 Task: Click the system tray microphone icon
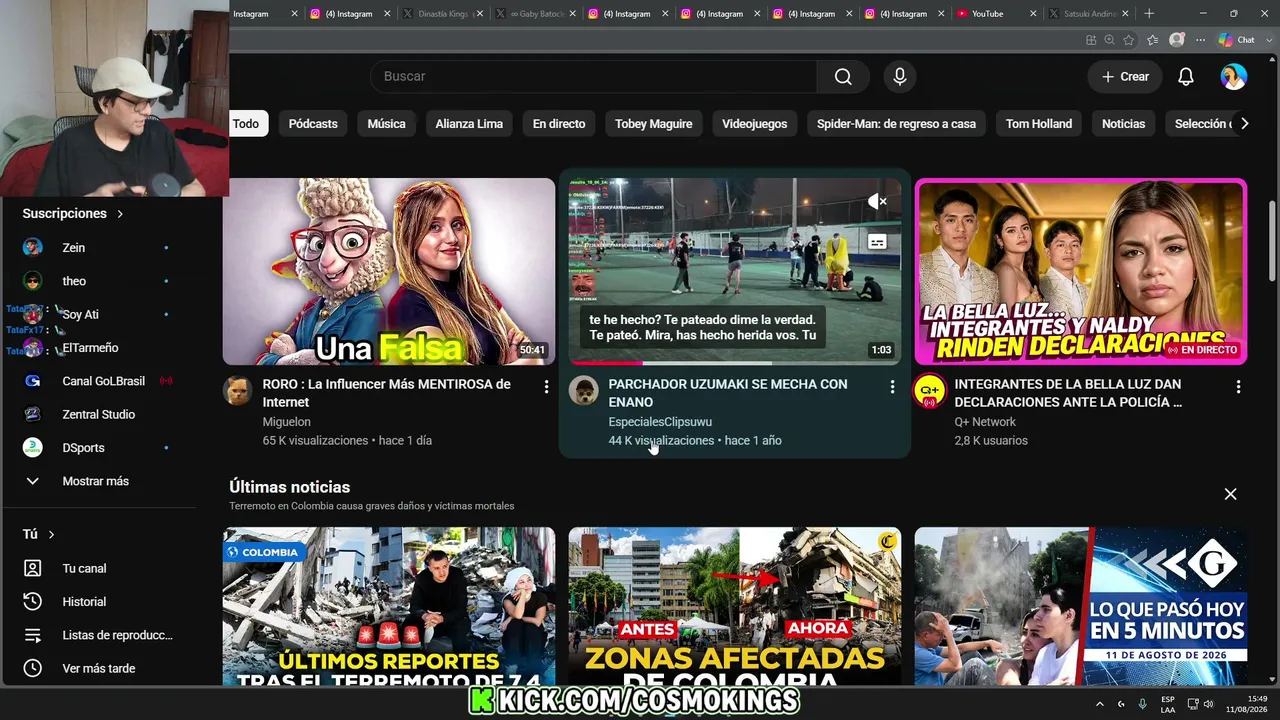tap(1143, 704)
